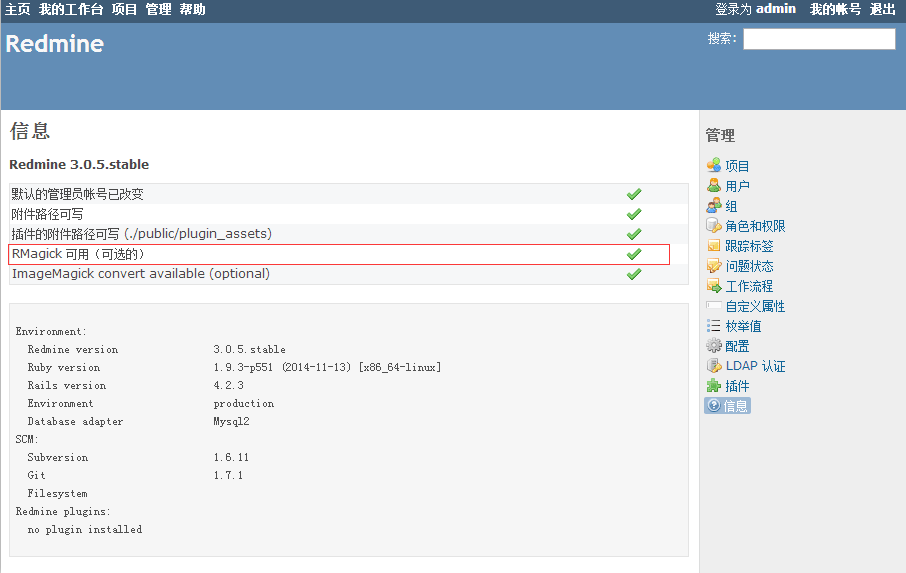Click the Subversion value 1.6.11
The height and width of the screenshot is (573, 906).
click(231, 457)
